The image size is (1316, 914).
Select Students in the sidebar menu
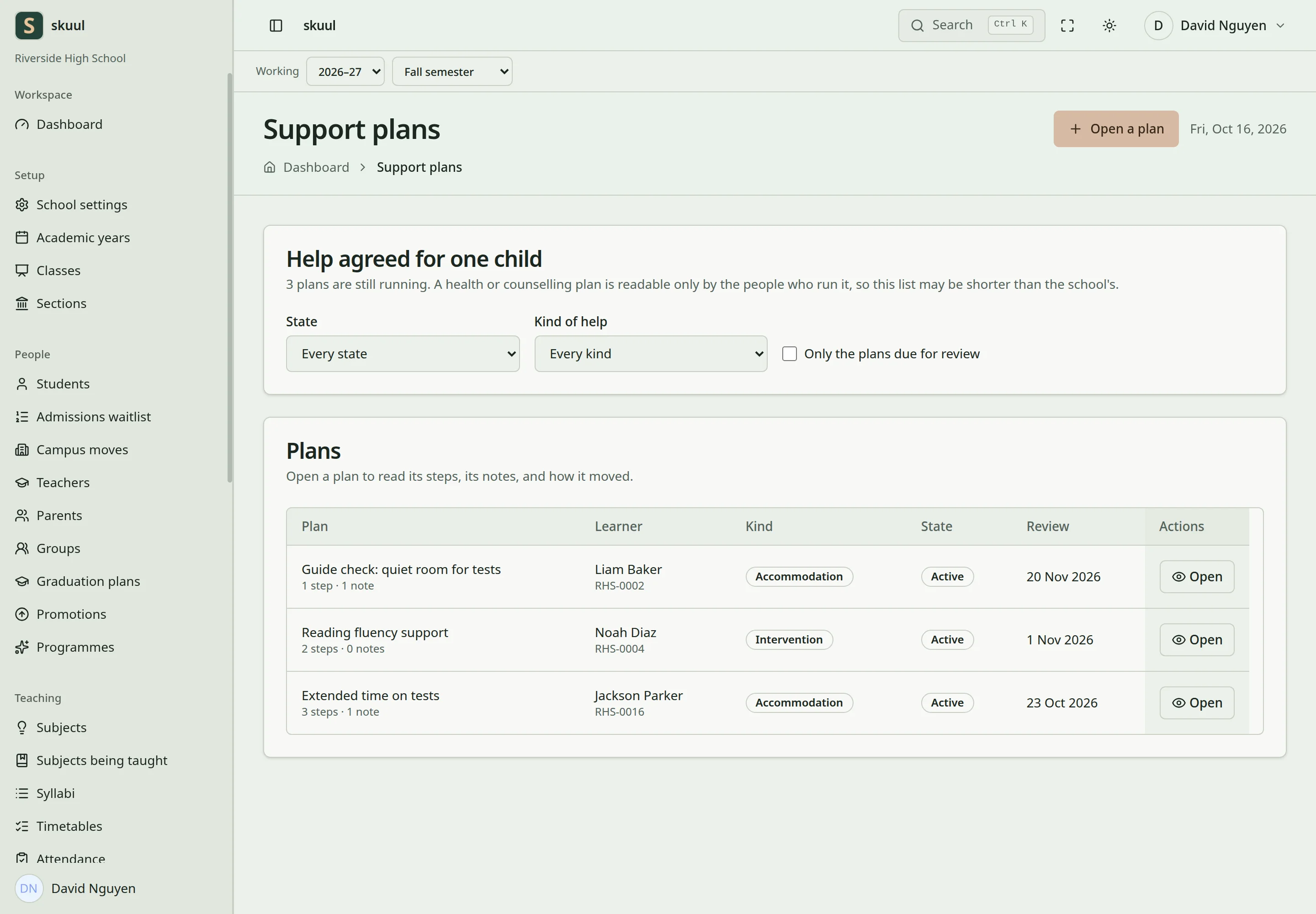pos(63,384)
